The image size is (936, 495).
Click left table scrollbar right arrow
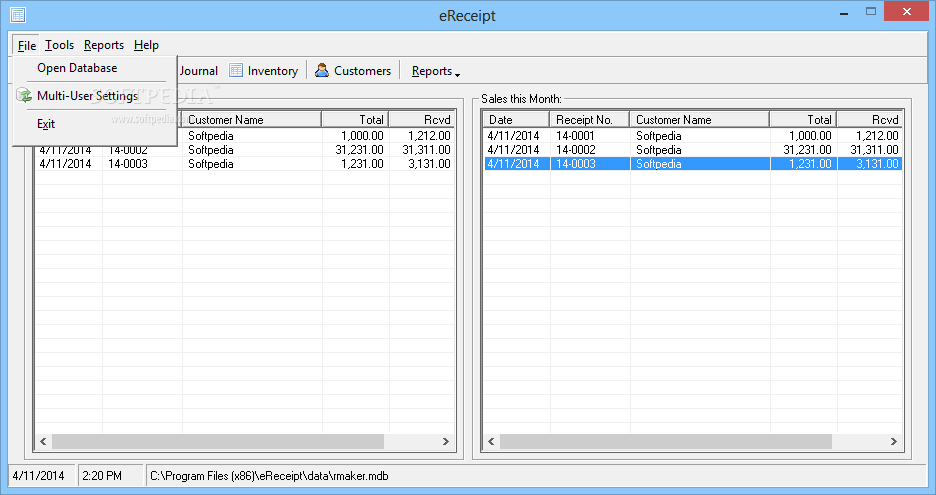pos(445,441)
